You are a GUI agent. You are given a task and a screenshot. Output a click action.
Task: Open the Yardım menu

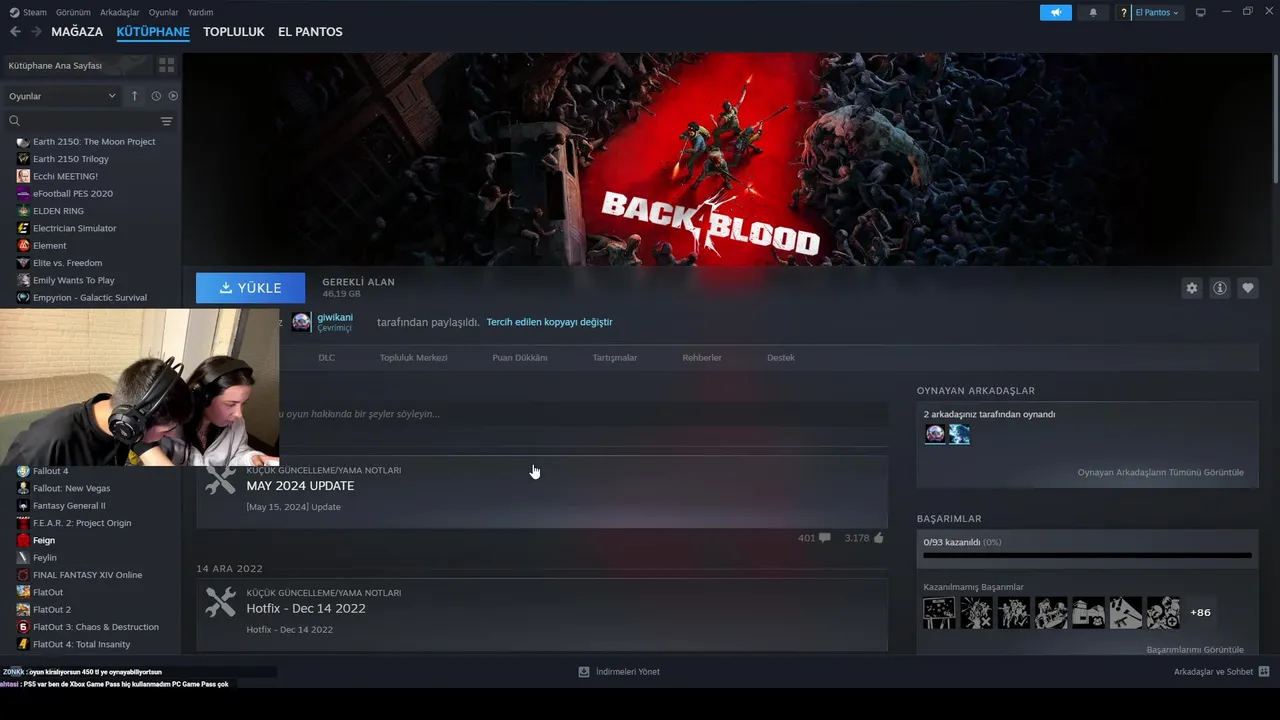pos(200,12)
